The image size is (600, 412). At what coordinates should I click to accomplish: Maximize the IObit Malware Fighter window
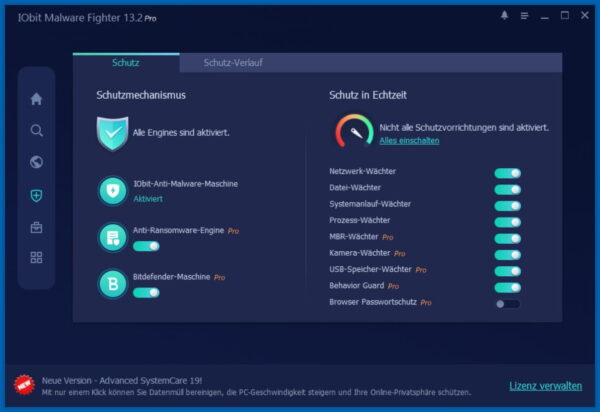[x=565, y=15]
